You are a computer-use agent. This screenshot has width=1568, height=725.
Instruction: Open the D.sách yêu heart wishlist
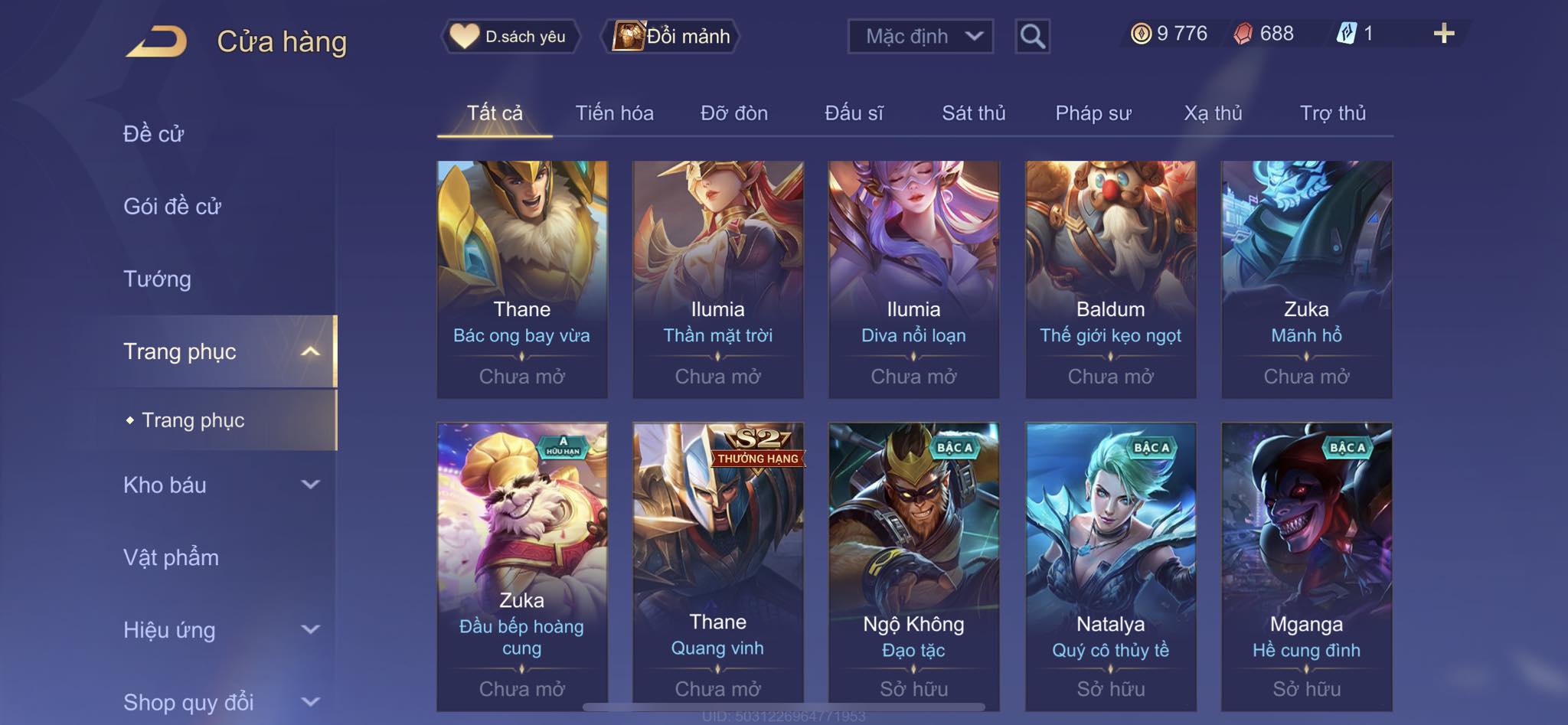[x=510, y=36]
